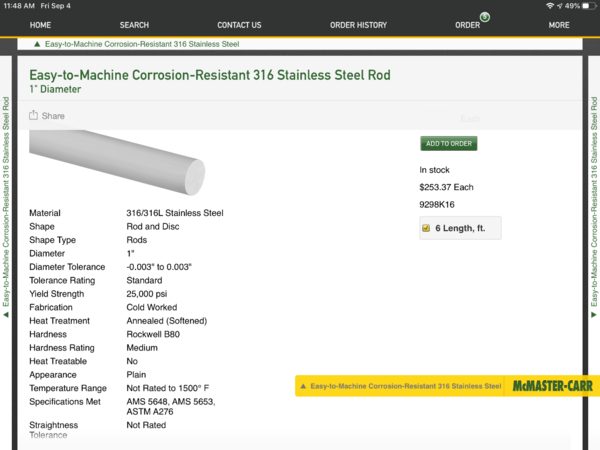This screenshot has height=450, width=600.
Task: Select the product title heading
Action: coord(210,75)
